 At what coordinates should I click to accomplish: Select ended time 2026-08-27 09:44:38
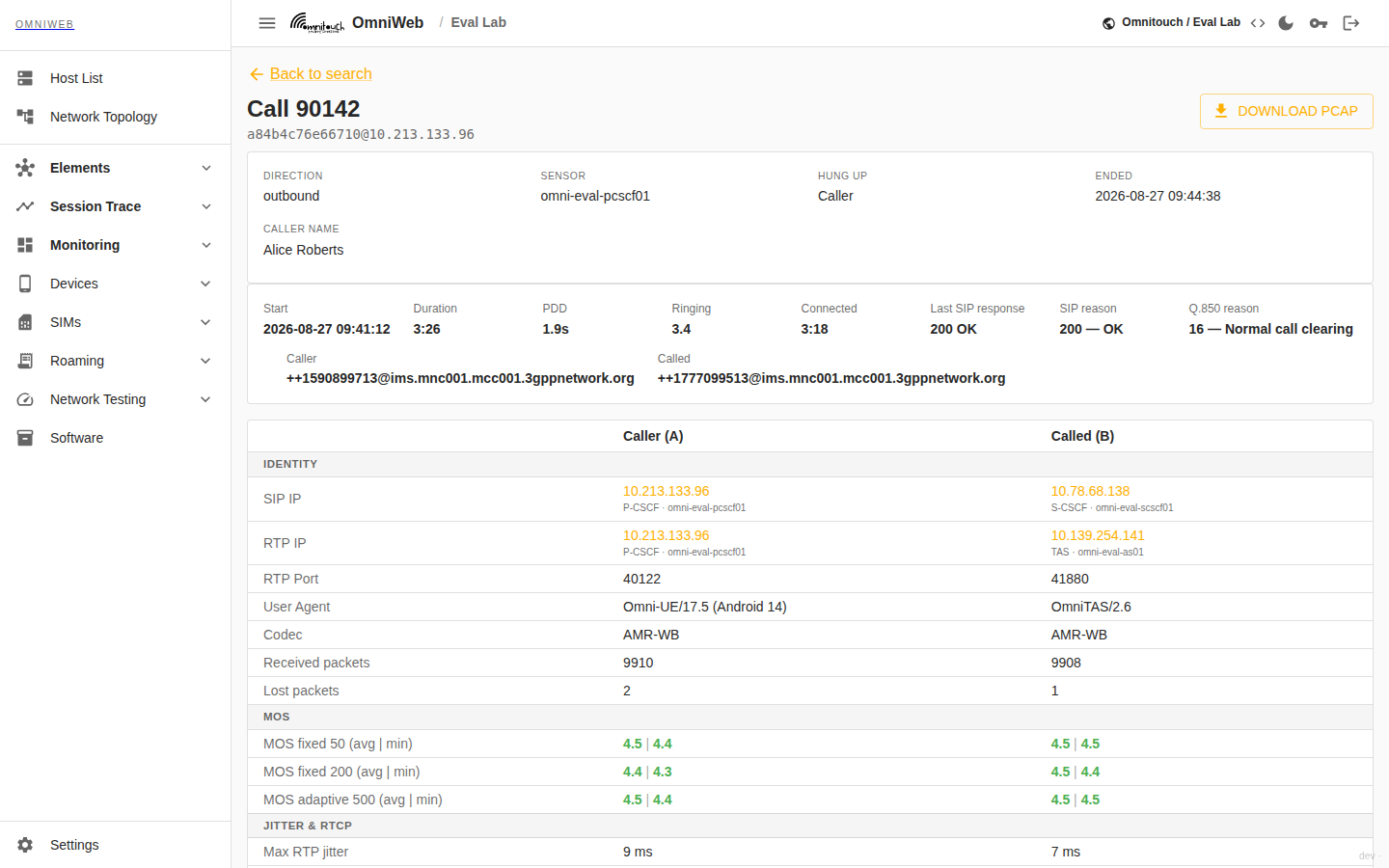pos(1157,196)
